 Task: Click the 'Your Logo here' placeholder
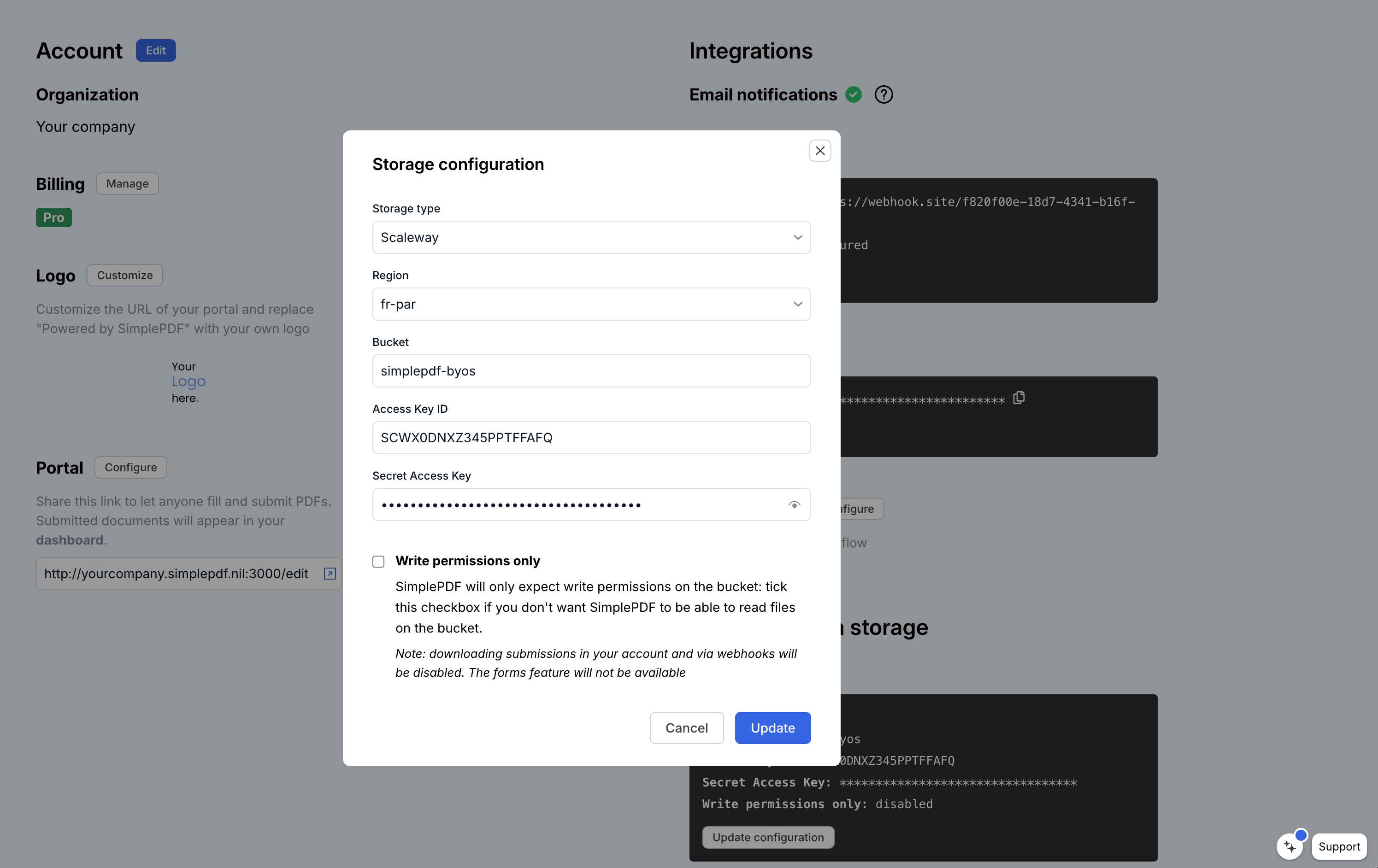(x=188, y=381)
